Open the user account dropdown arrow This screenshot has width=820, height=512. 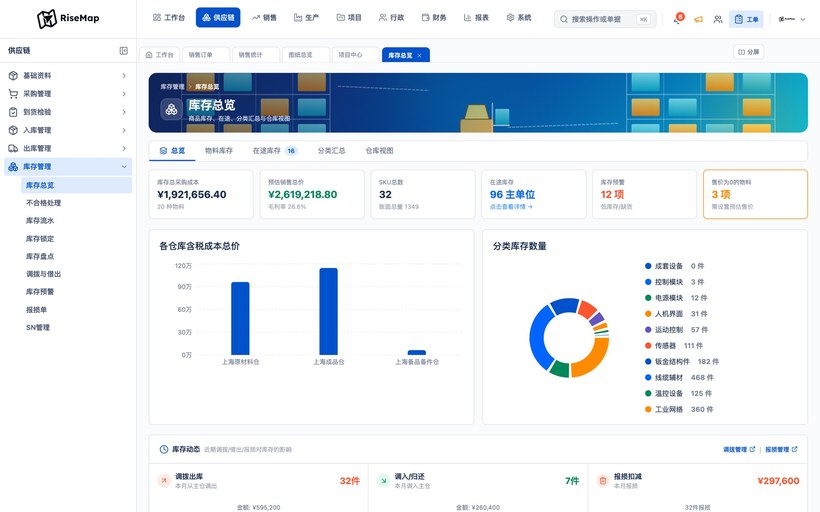pos(803,19)
